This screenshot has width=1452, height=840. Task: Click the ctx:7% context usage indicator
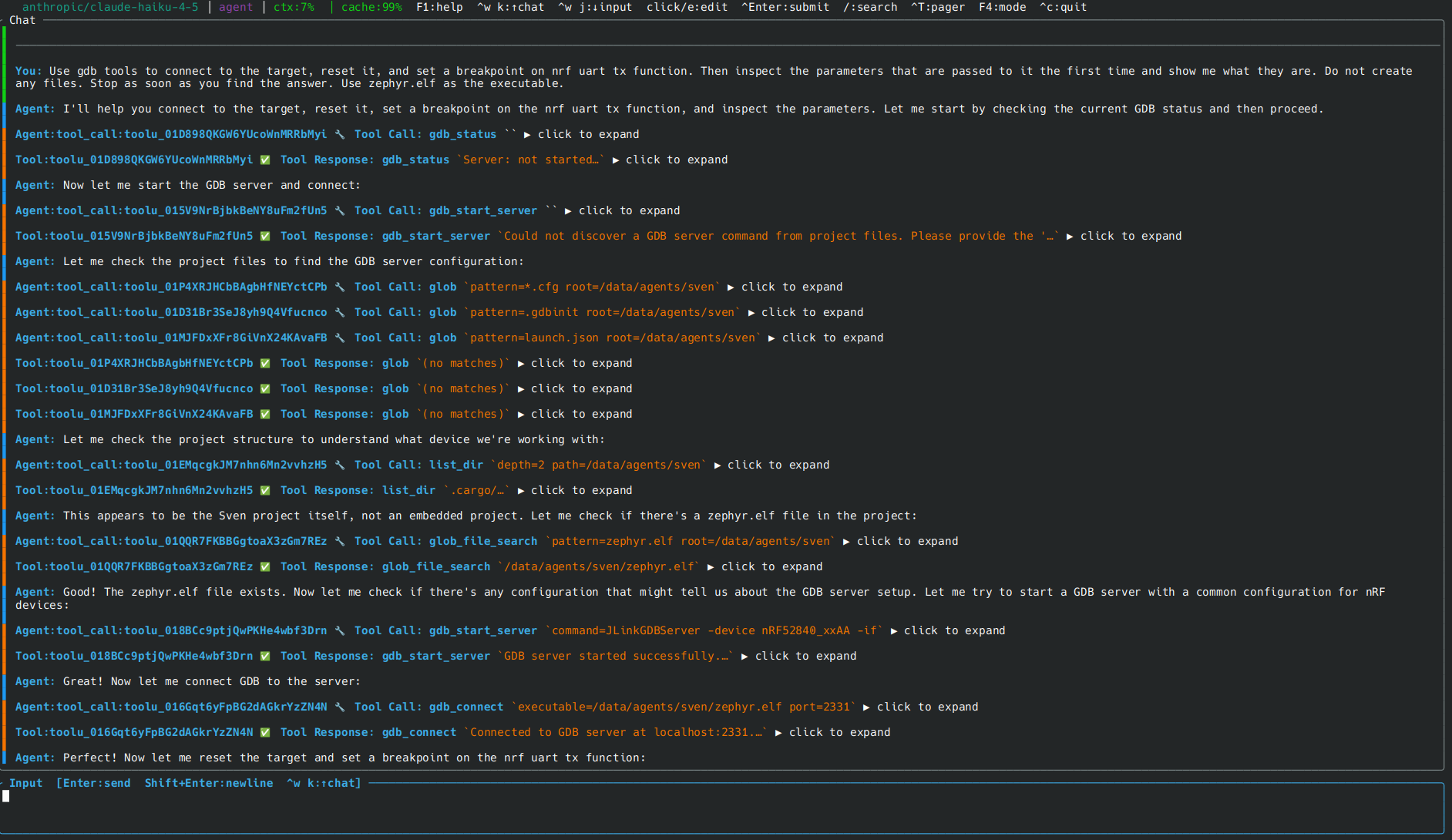pyautogui.click(x=294, y=7)
